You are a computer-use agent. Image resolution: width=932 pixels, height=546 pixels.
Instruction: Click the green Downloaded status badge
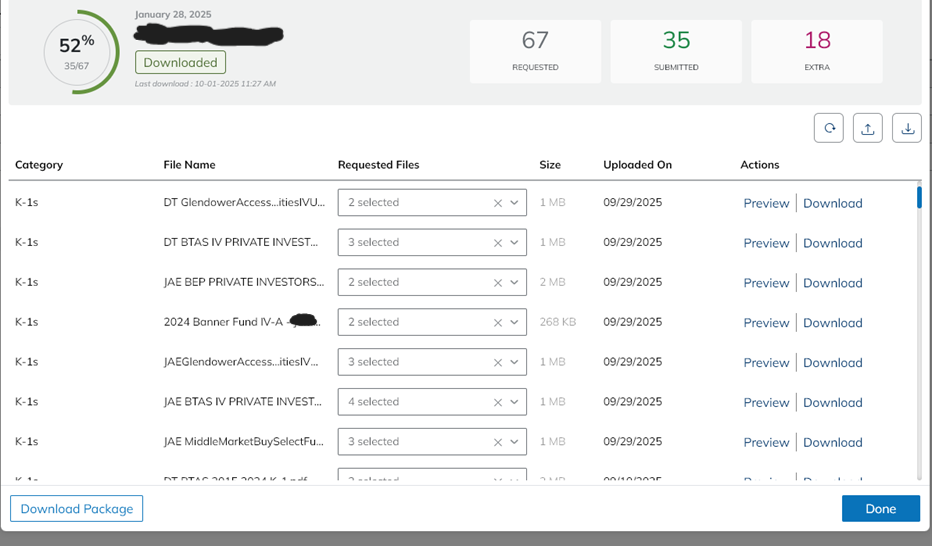tap(180, 62)
